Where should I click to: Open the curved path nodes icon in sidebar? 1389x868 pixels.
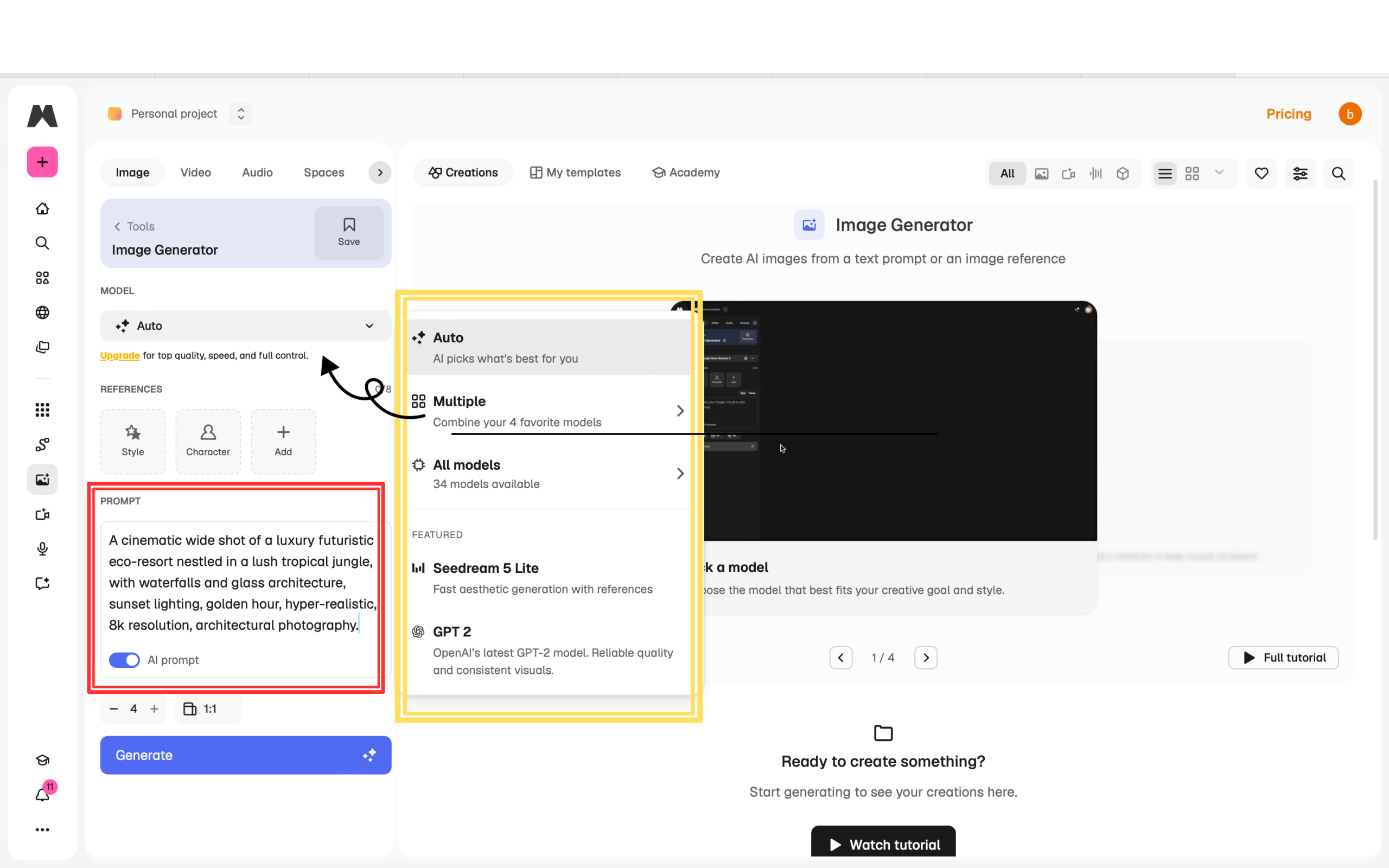[x=42, y=444]
